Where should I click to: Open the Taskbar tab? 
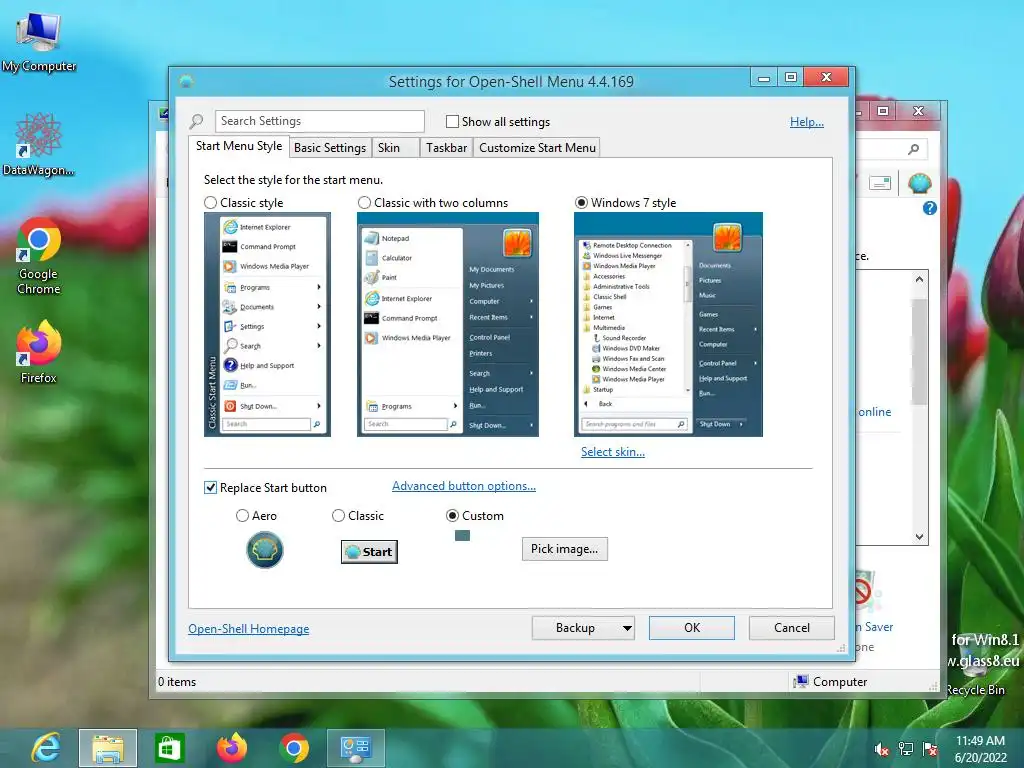click(446, 148)
